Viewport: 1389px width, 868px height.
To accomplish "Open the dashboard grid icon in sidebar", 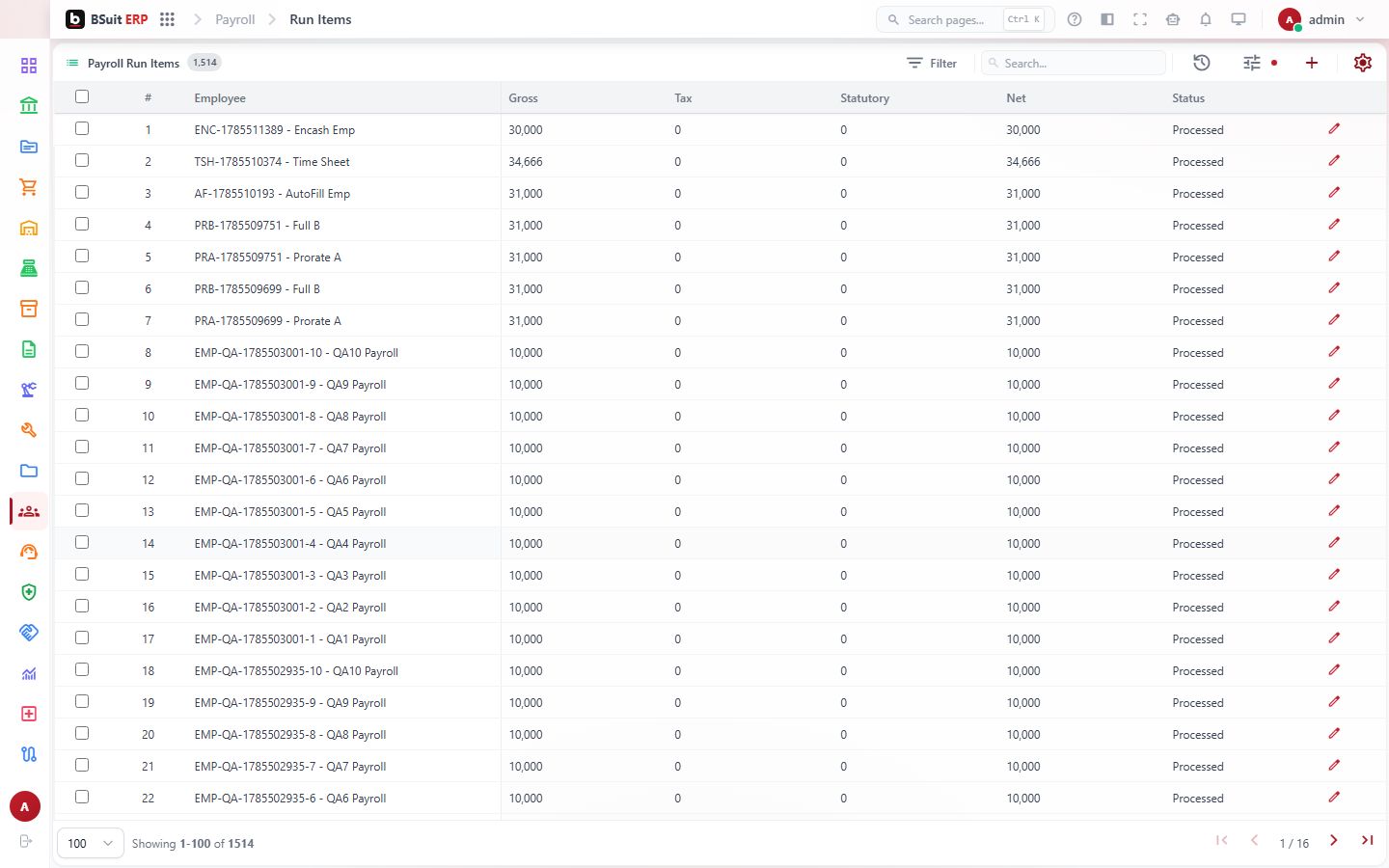I will coord(29,66).
